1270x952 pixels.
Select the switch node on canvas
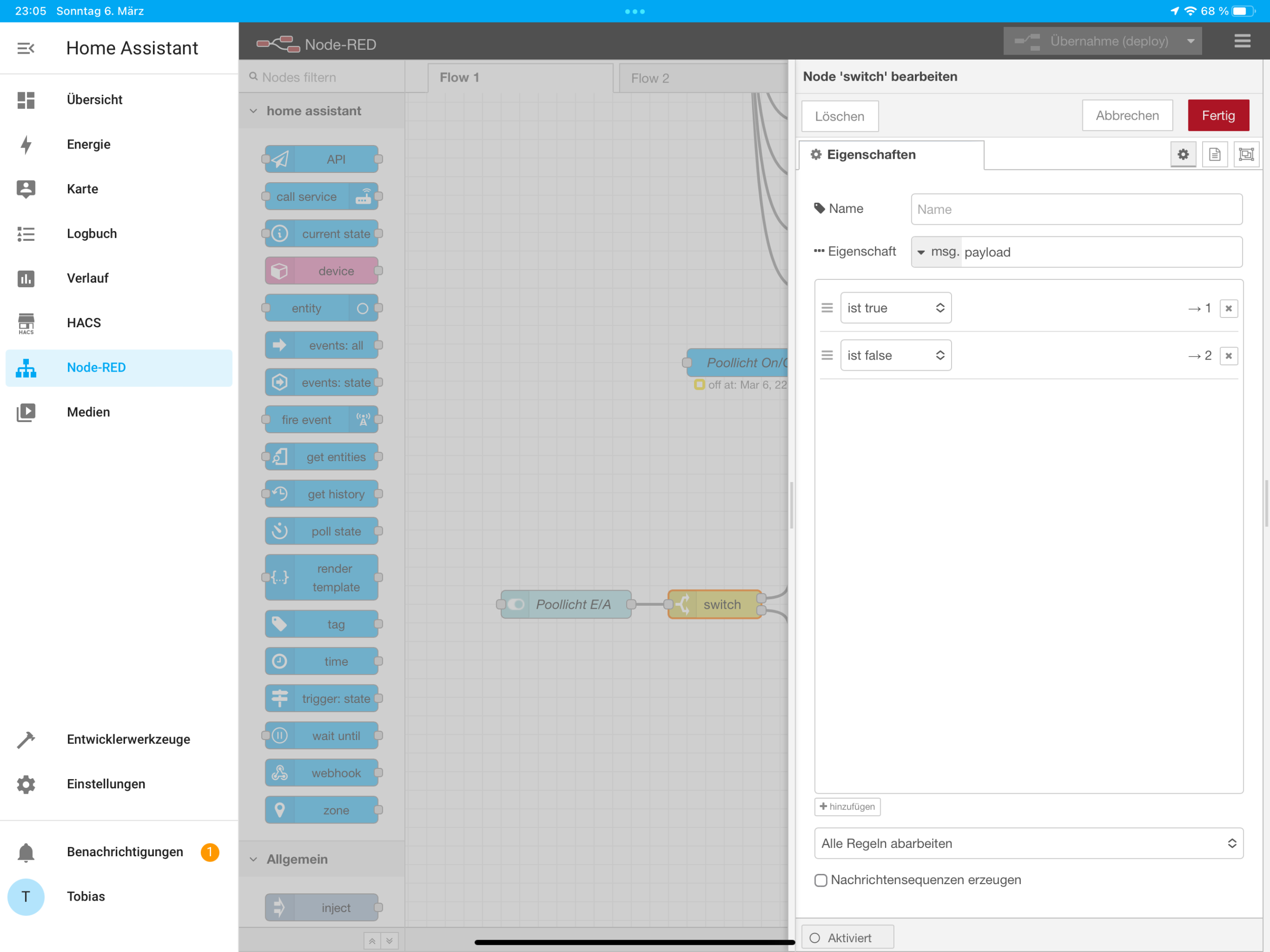[716, 605]
